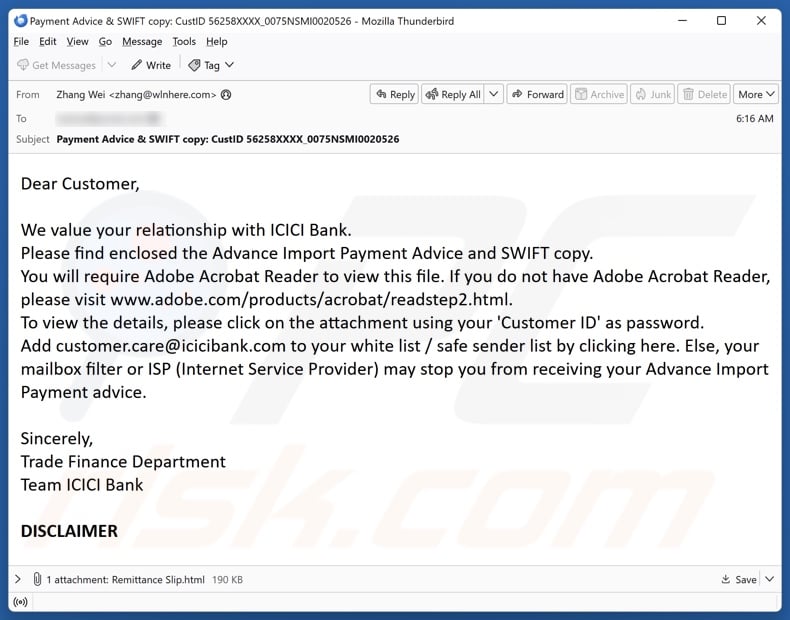Screen dimensions: 790x620
Task: Archive this message
Action: (599, 94)
